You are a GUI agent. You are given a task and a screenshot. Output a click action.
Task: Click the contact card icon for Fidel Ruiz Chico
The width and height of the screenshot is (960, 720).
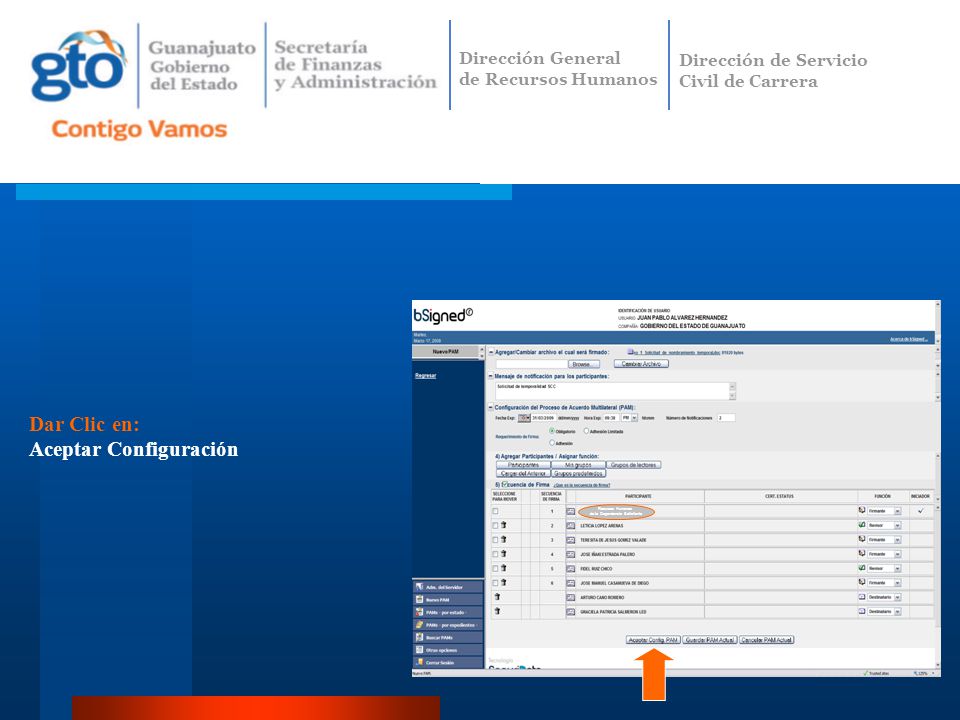(571, 569)
